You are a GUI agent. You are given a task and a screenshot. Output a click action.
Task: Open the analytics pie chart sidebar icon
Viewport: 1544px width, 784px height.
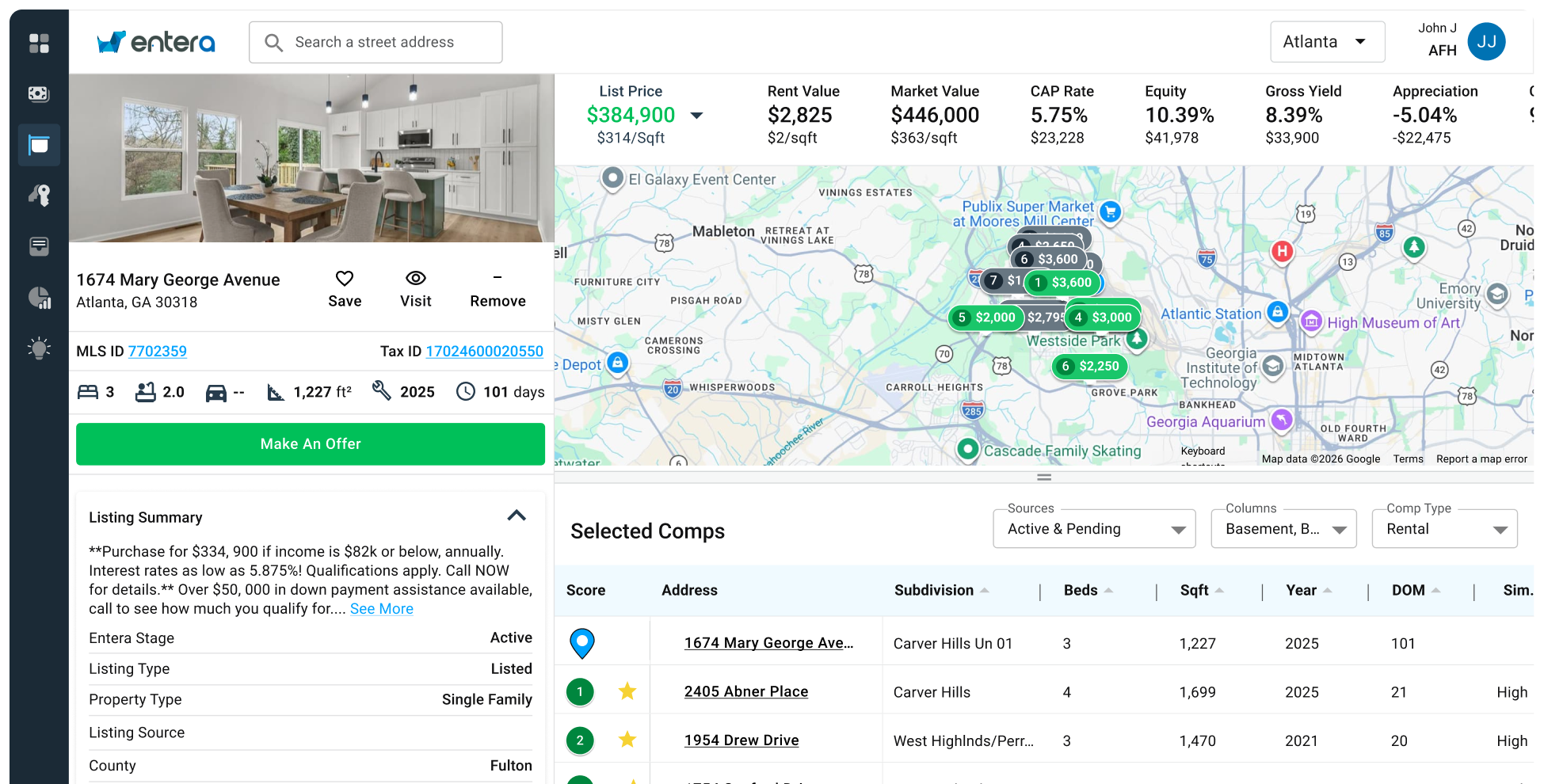click(39, 298)
